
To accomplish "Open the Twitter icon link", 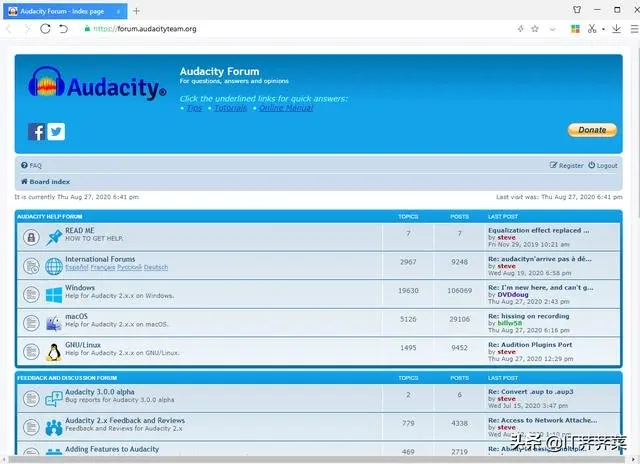I will pos(56,132).
